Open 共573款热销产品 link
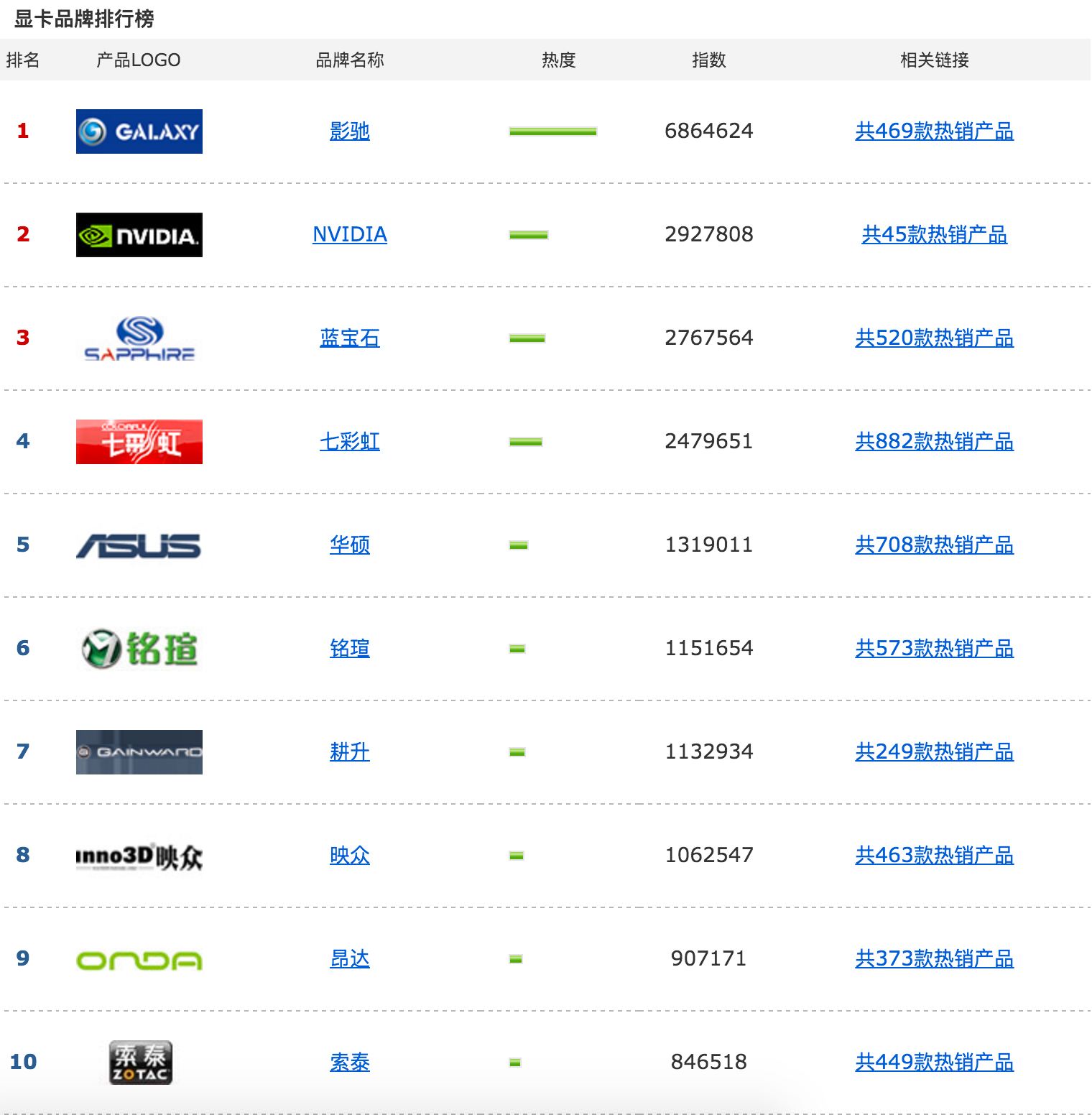1092x1115 pixels. click(935, 649)
